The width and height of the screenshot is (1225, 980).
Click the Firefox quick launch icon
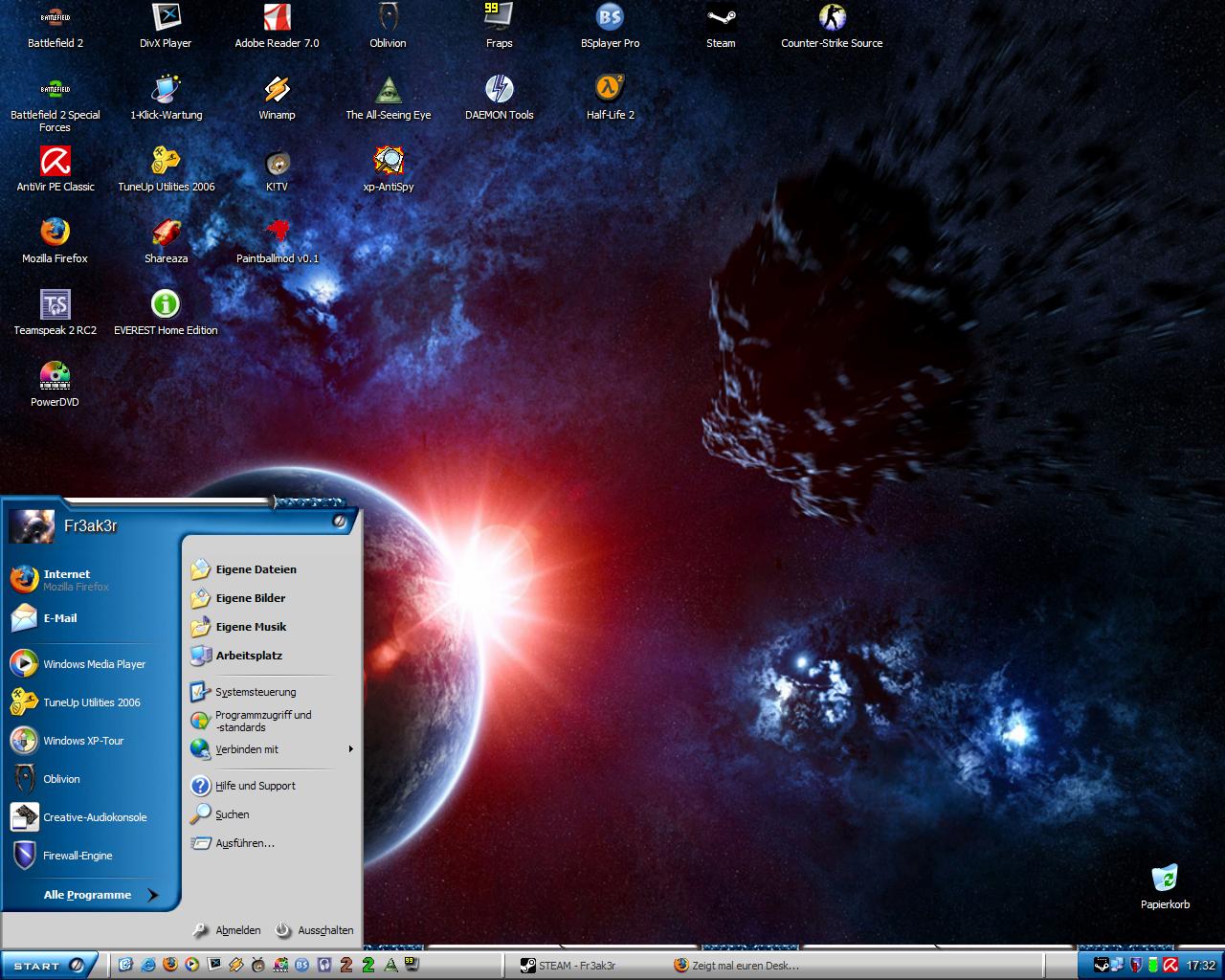pyautogui.click(x=170, y=965)
